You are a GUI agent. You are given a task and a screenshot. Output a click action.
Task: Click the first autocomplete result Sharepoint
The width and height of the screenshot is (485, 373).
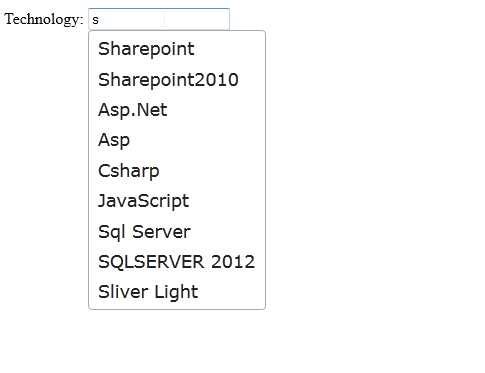(x=177, y=49)
